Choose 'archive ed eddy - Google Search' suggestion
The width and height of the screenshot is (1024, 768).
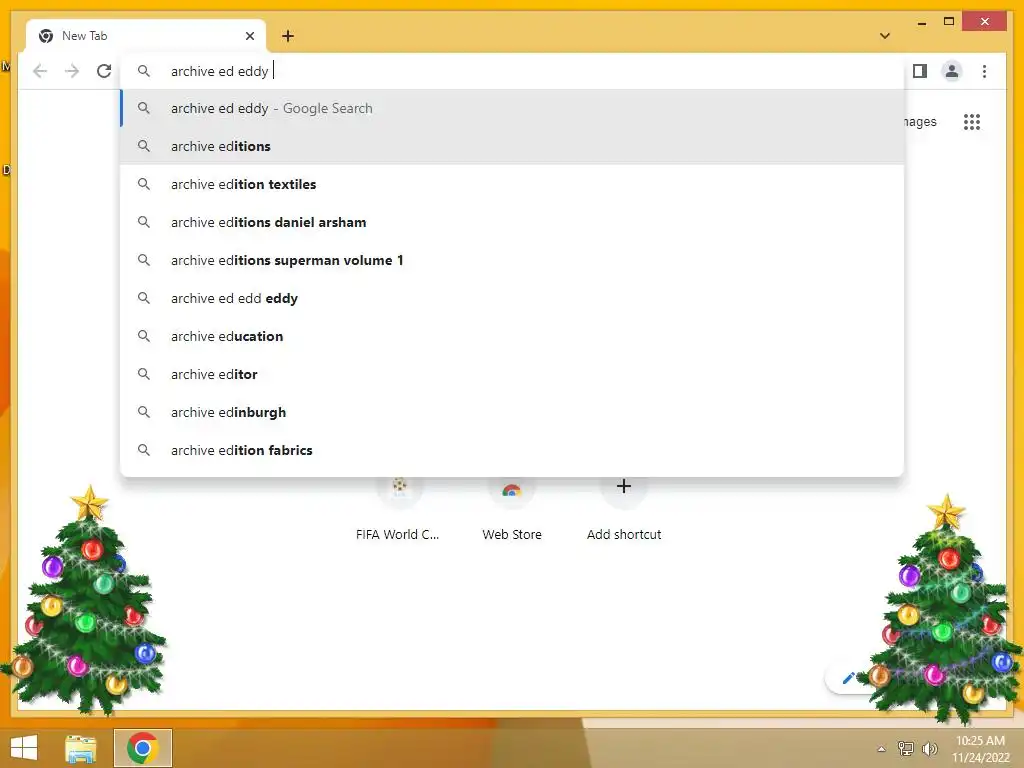click(x=512, y=108)
